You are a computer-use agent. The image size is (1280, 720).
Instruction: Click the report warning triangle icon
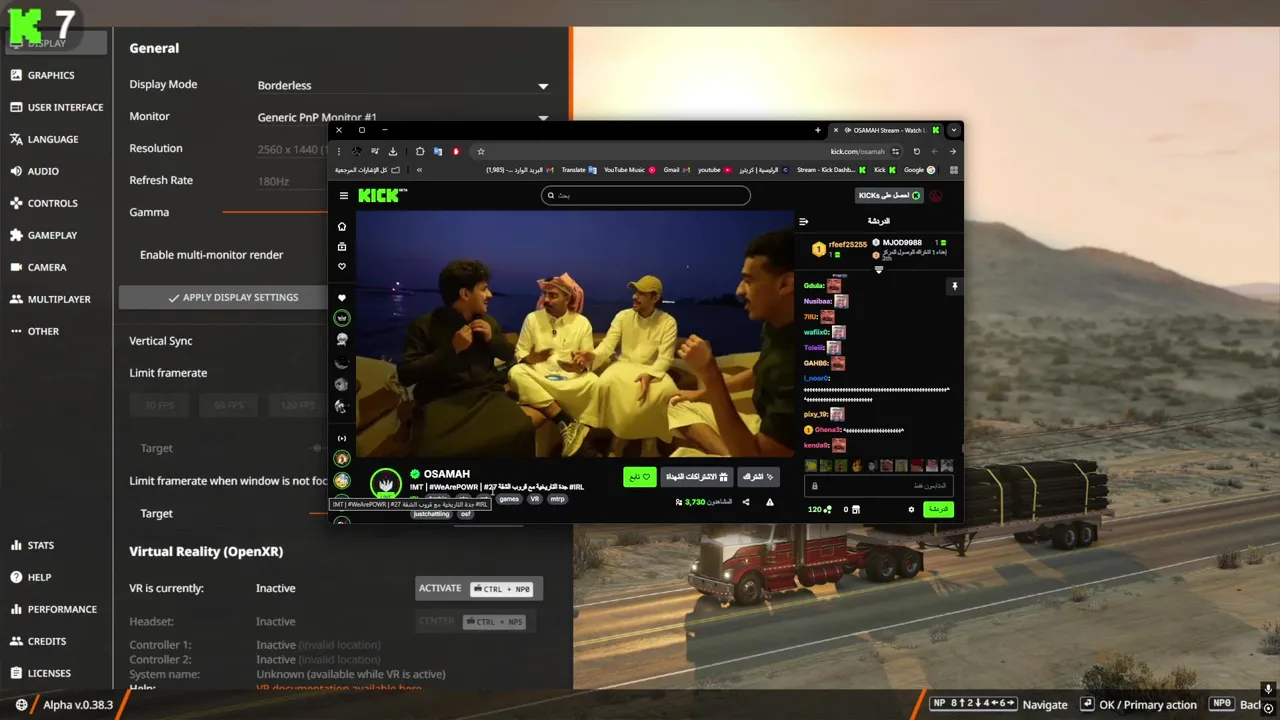point(769,502)
